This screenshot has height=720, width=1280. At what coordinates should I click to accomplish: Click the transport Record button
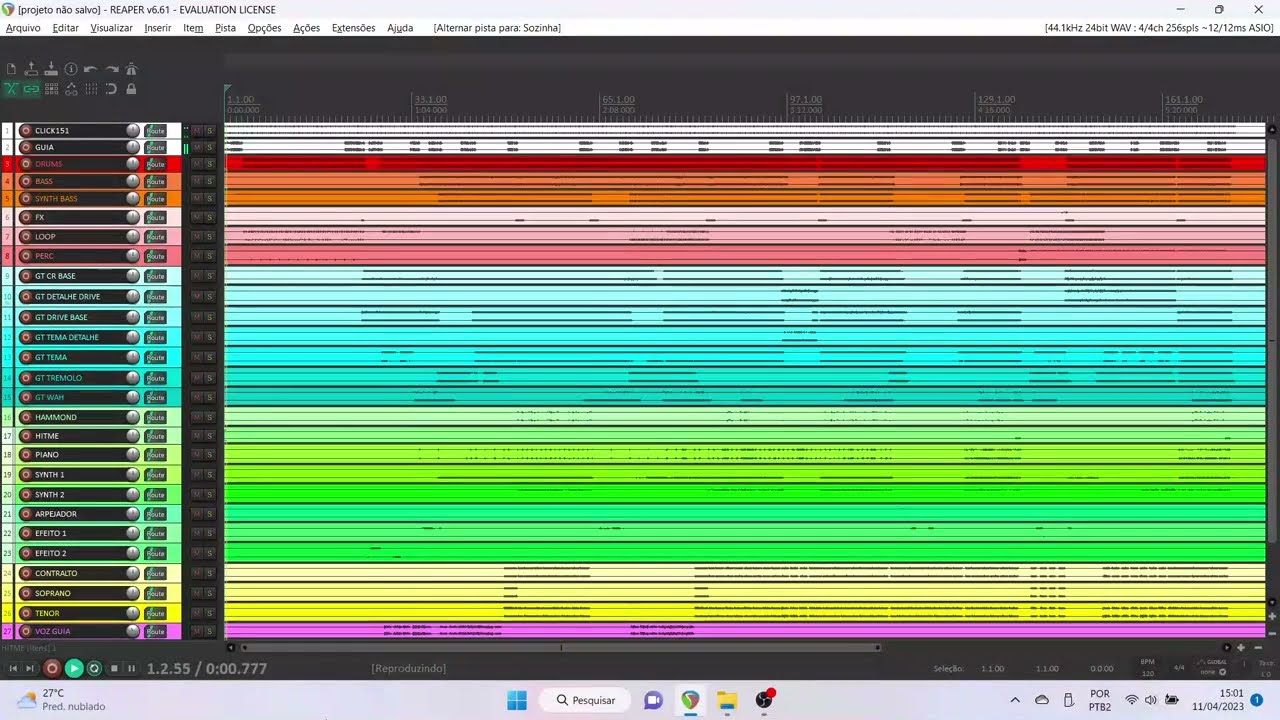[52, 668]
